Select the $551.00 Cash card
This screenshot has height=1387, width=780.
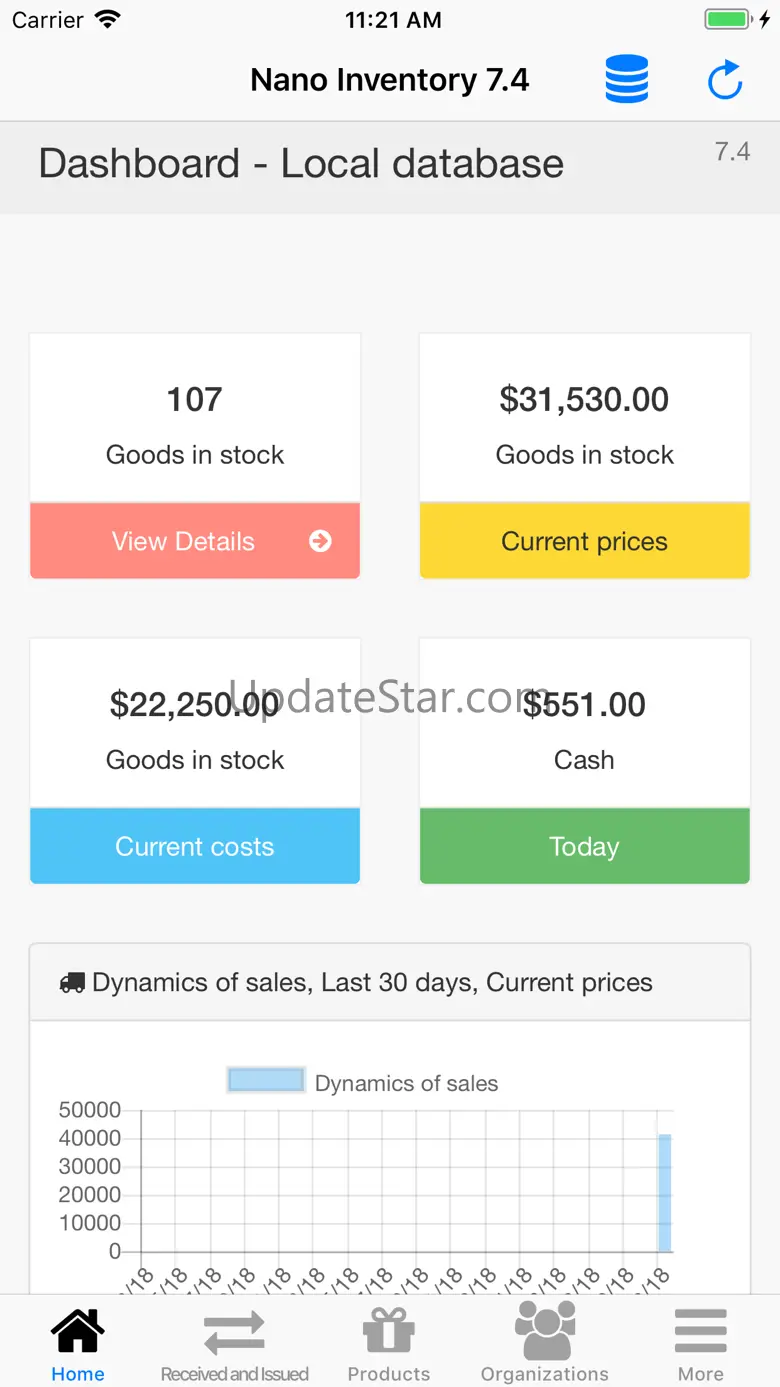point(584,725)
